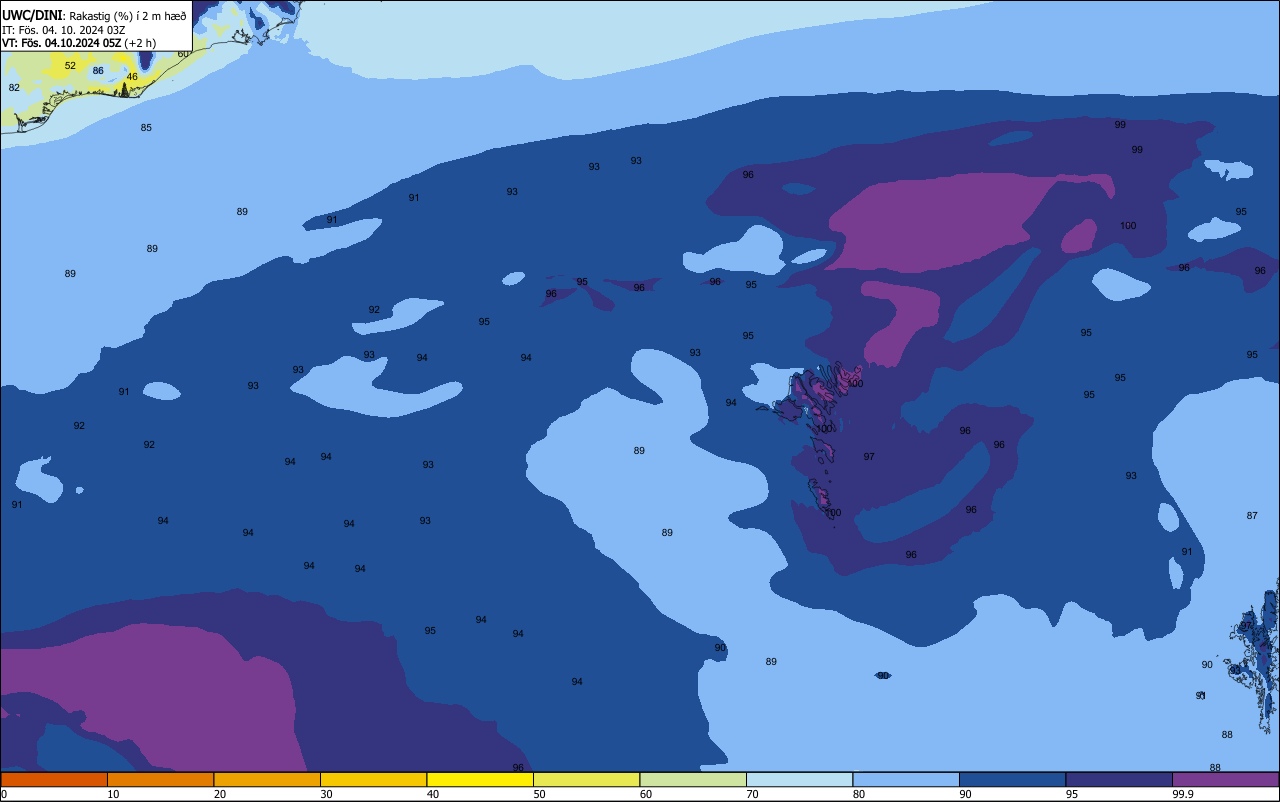Screen dimensions: 1280x802
Task: Select the 20–30 amber legend swatch
Action: [267, 779]
